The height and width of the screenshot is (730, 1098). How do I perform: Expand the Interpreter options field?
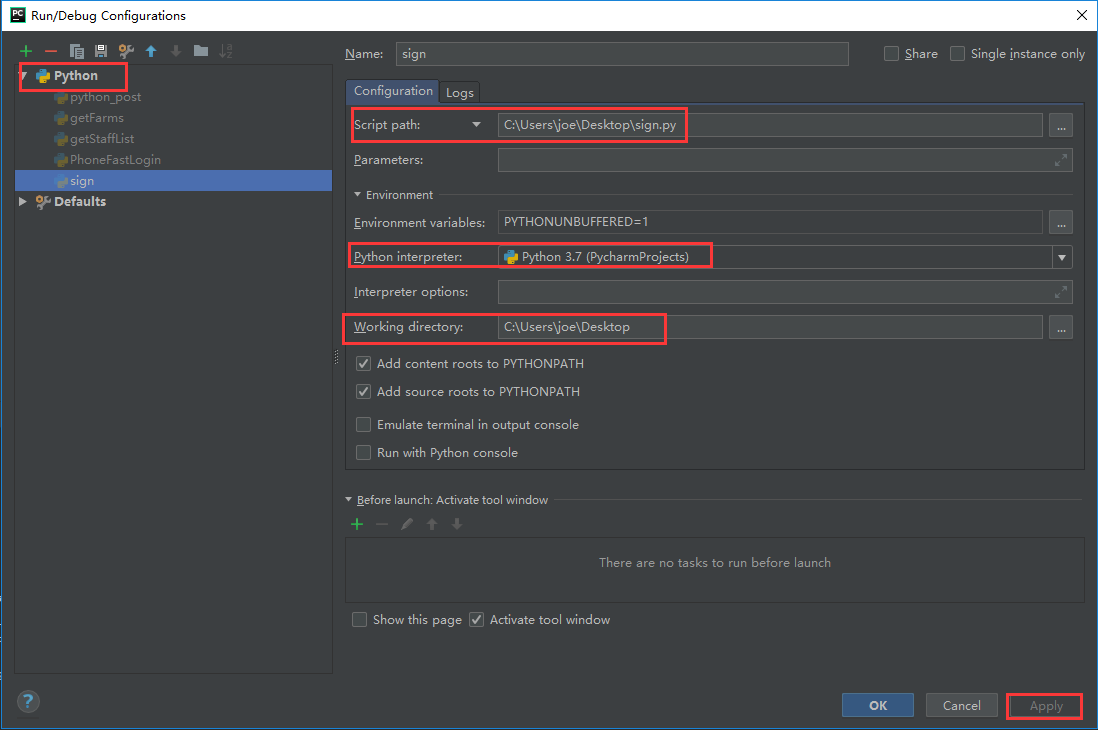click(1061, 292)
